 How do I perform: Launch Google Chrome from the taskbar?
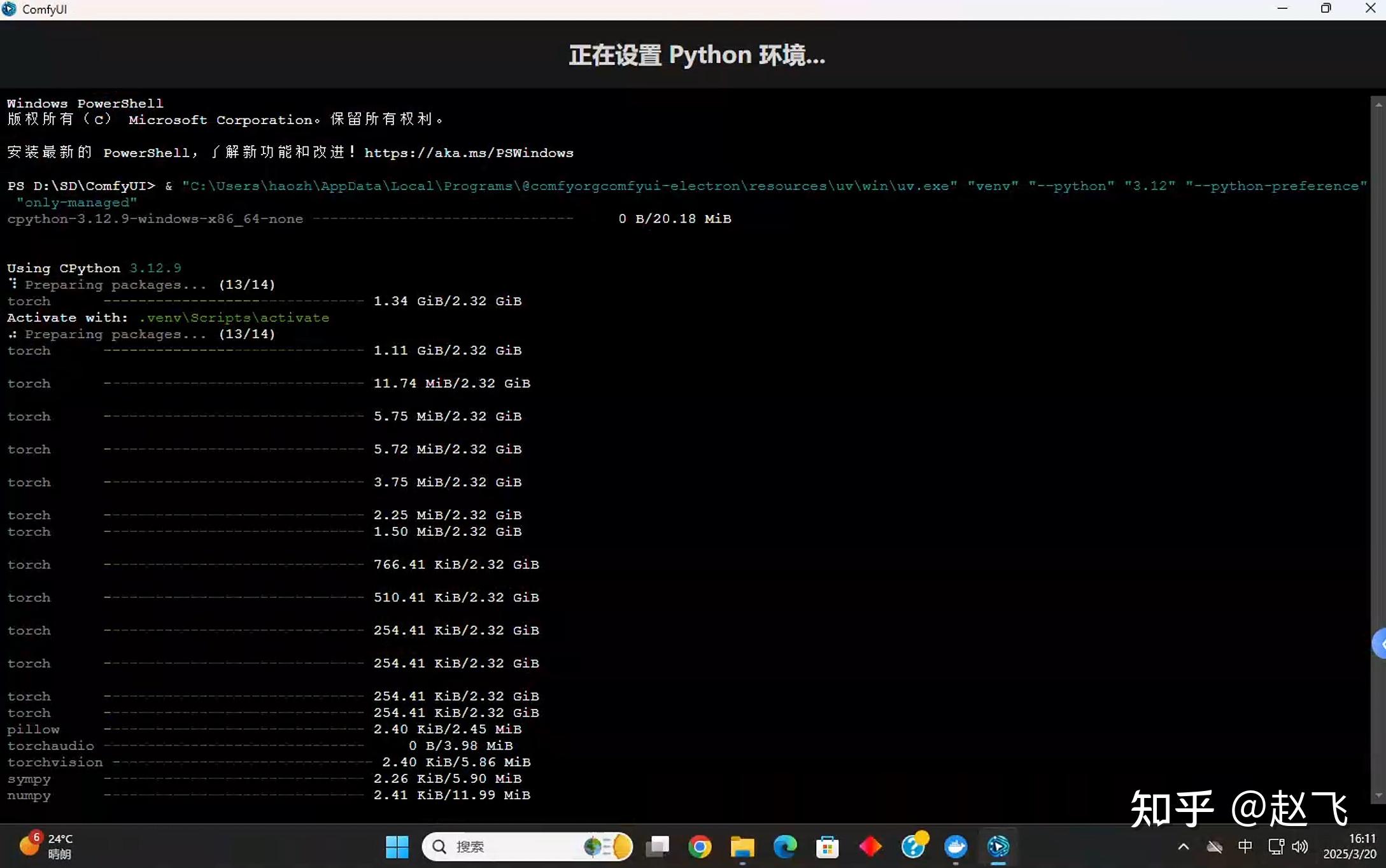coord(700,846)
